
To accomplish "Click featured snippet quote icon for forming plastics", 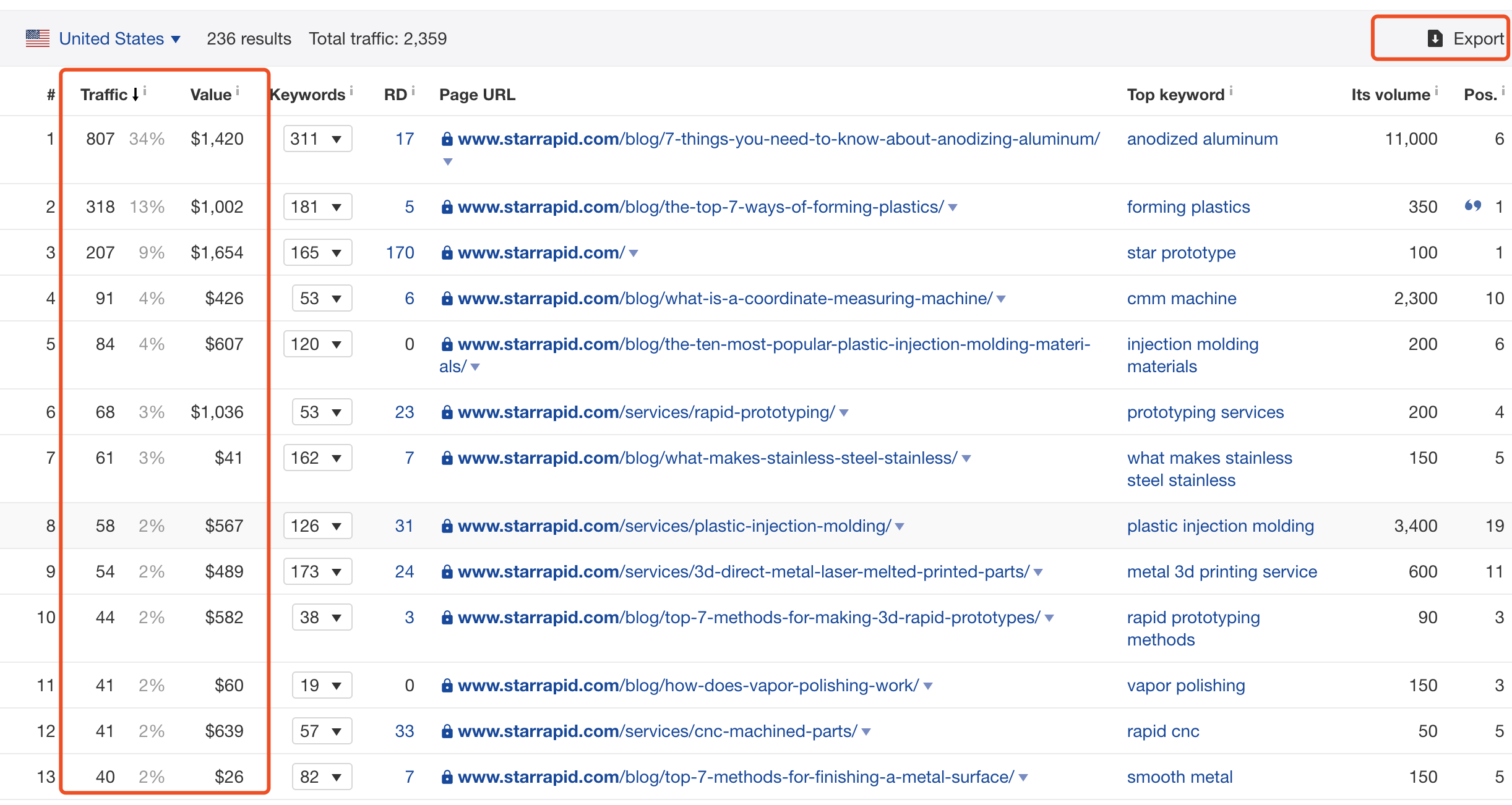I will [x=1472, y=206].
